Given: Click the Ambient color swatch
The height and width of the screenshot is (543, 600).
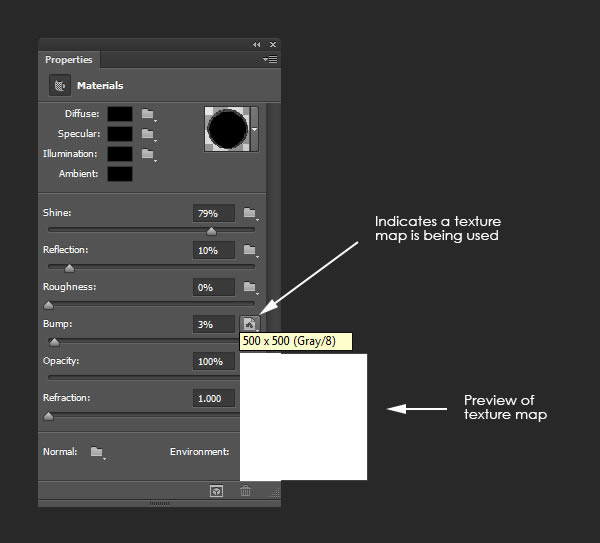Looking at the screenshot, I should pos(120,174).
